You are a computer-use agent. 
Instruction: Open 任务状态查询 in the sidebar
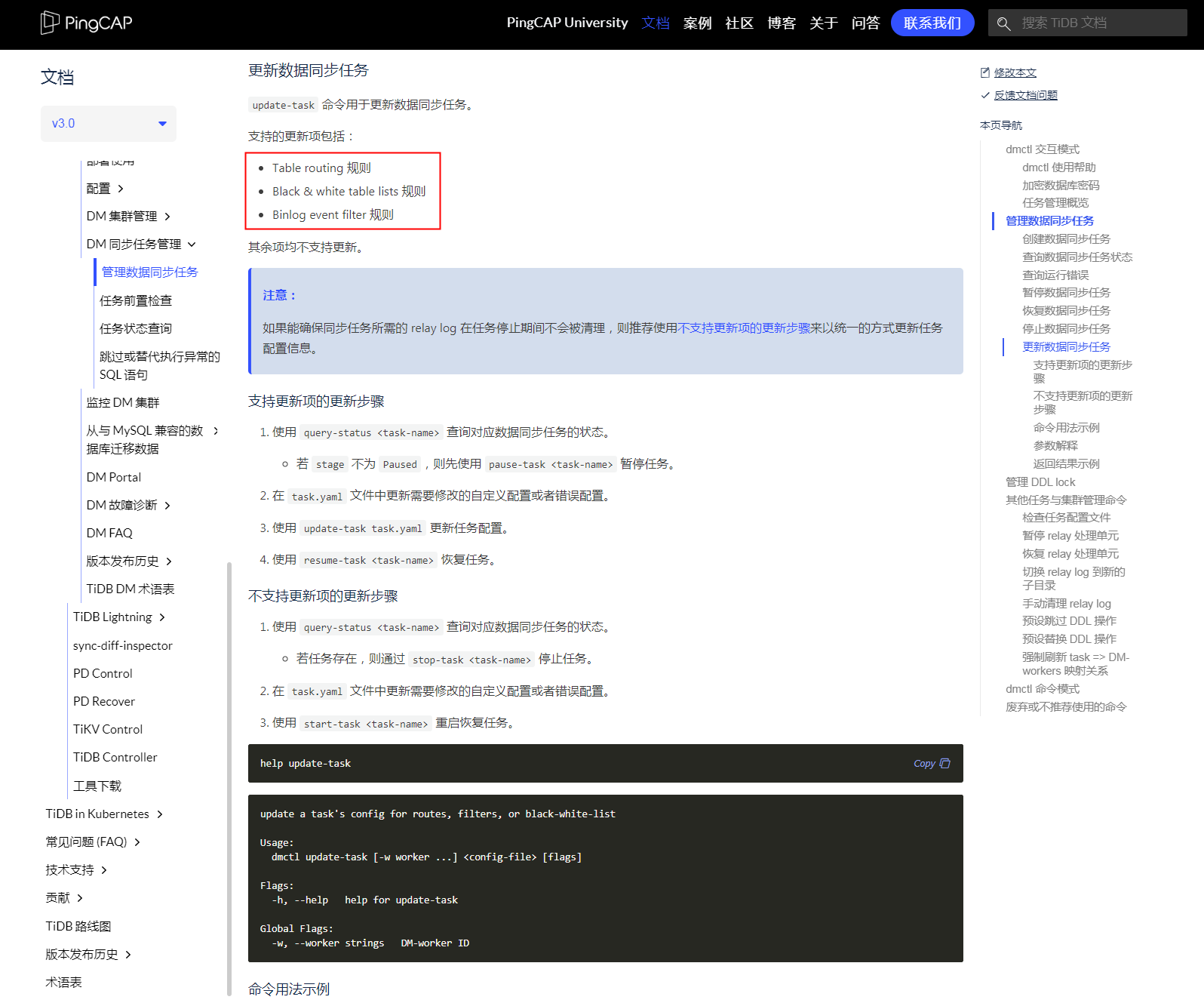[136, 328]
